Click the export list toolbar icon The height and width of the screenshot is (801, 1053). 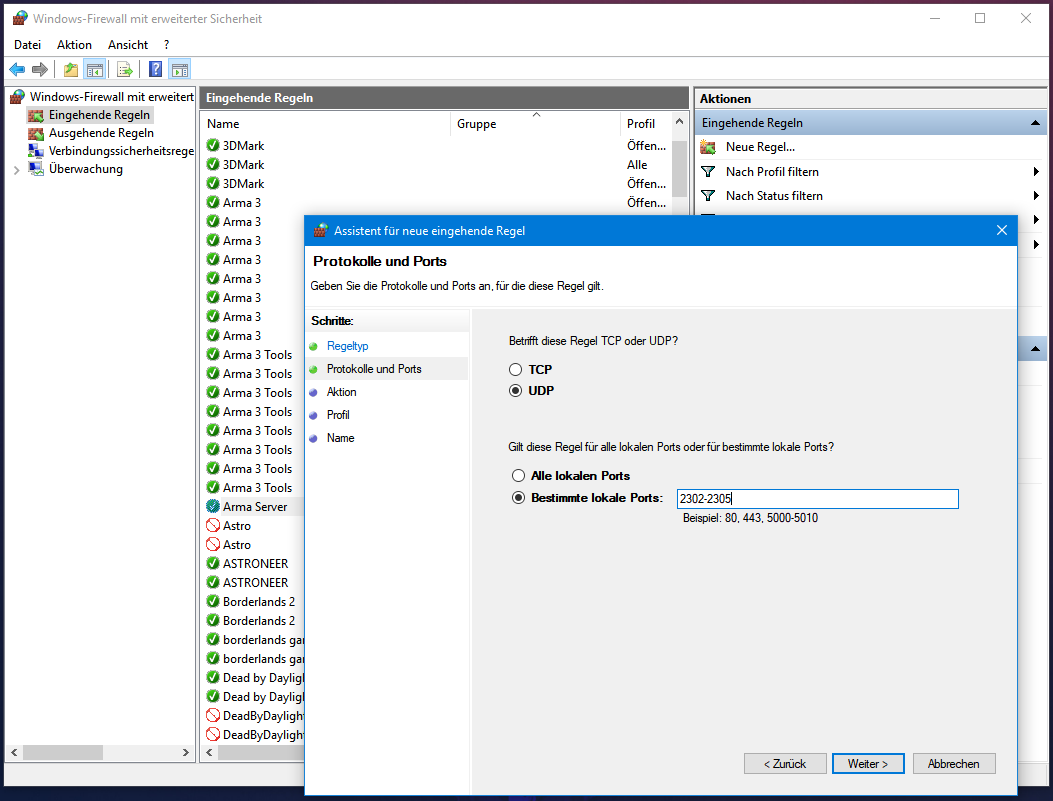click(x=125, y=69)
